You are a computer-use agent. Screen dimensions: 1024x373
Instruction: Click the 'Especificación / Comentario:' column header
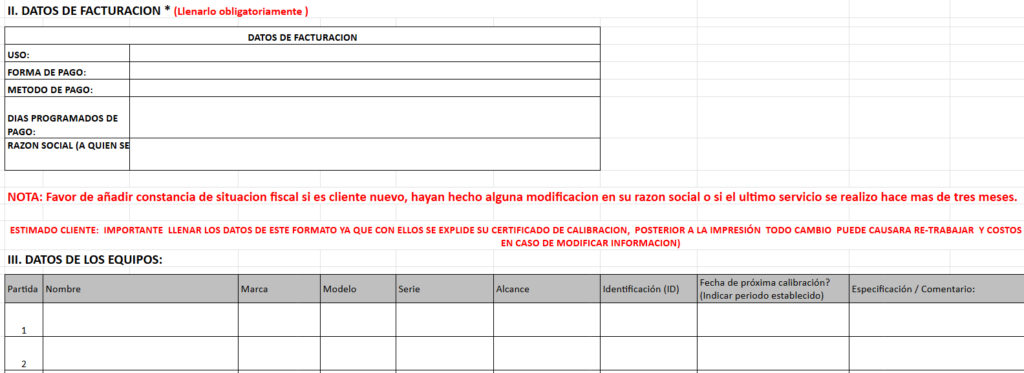[936, 289]
